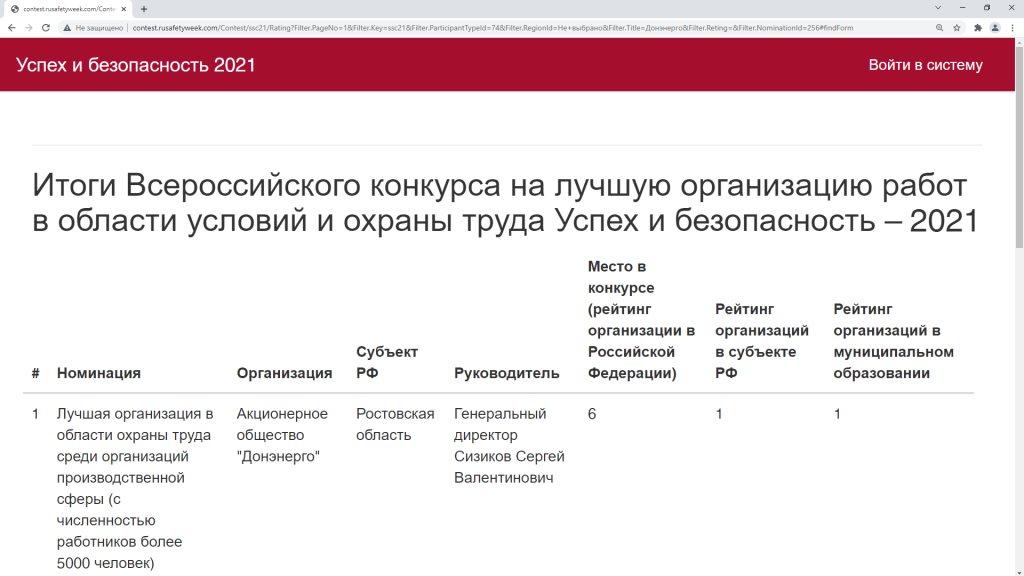Bookmark this page with star icon
The height and width of the screenshot is (576, 1024).
pos(957,27)
